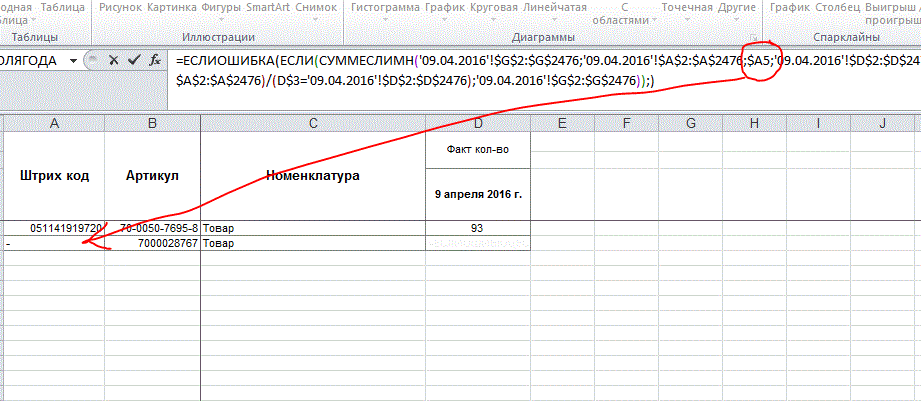Select column B header

[152, 123]
